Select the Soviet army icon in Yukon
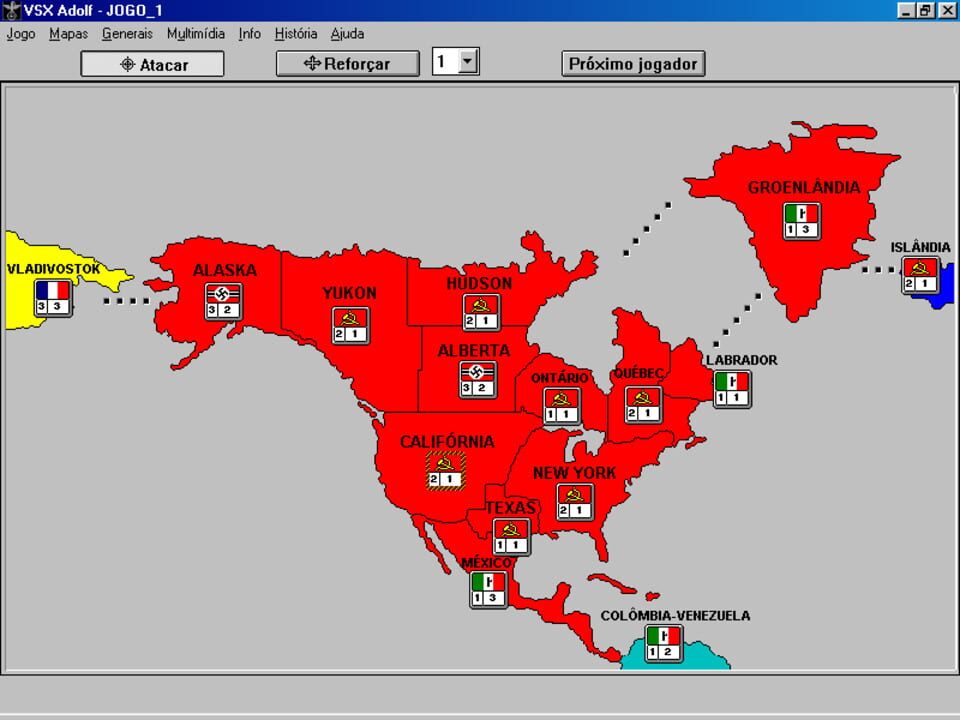Image resolution: width=960 pixels, height=720 pixels. pyautogui.click(x=351, y=326)
